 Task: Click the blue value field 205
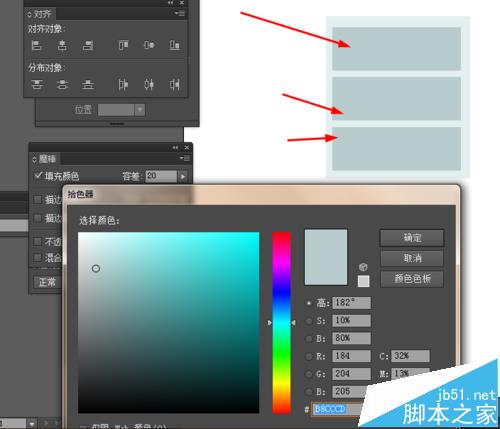click(351, 391)
